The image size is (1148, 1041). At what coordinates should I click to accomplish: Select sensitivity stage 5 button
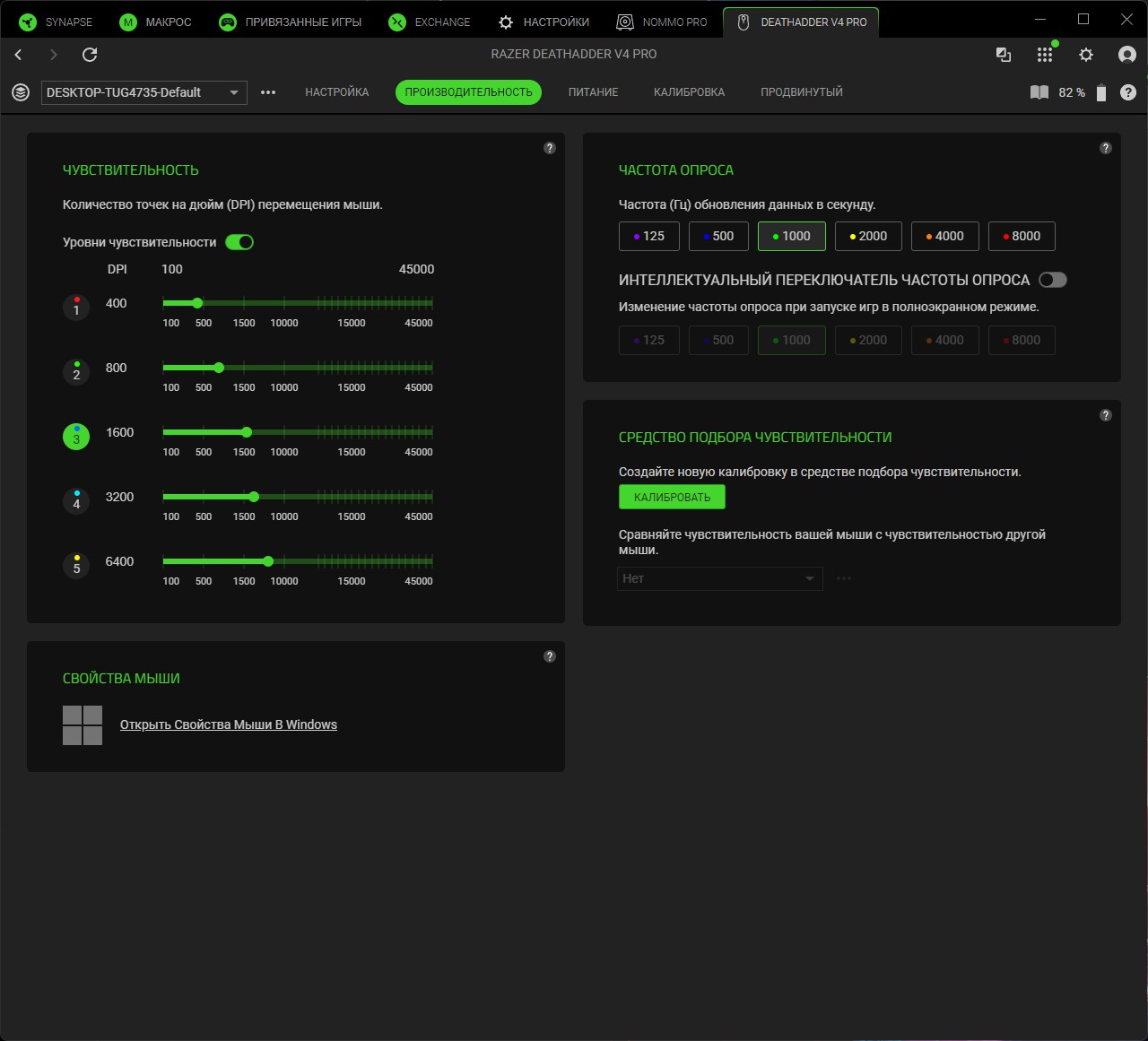76,566
